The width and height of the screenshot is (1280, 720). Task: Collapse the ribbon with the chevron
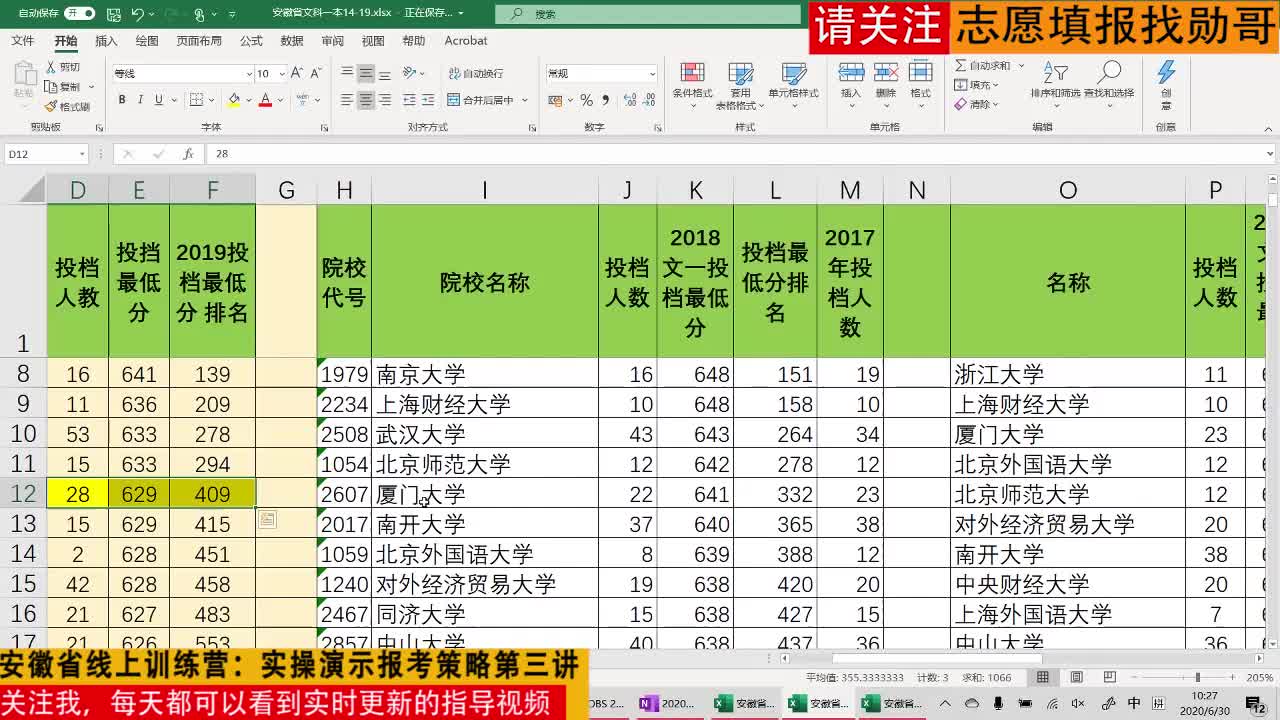click(x=1269, y=128)
